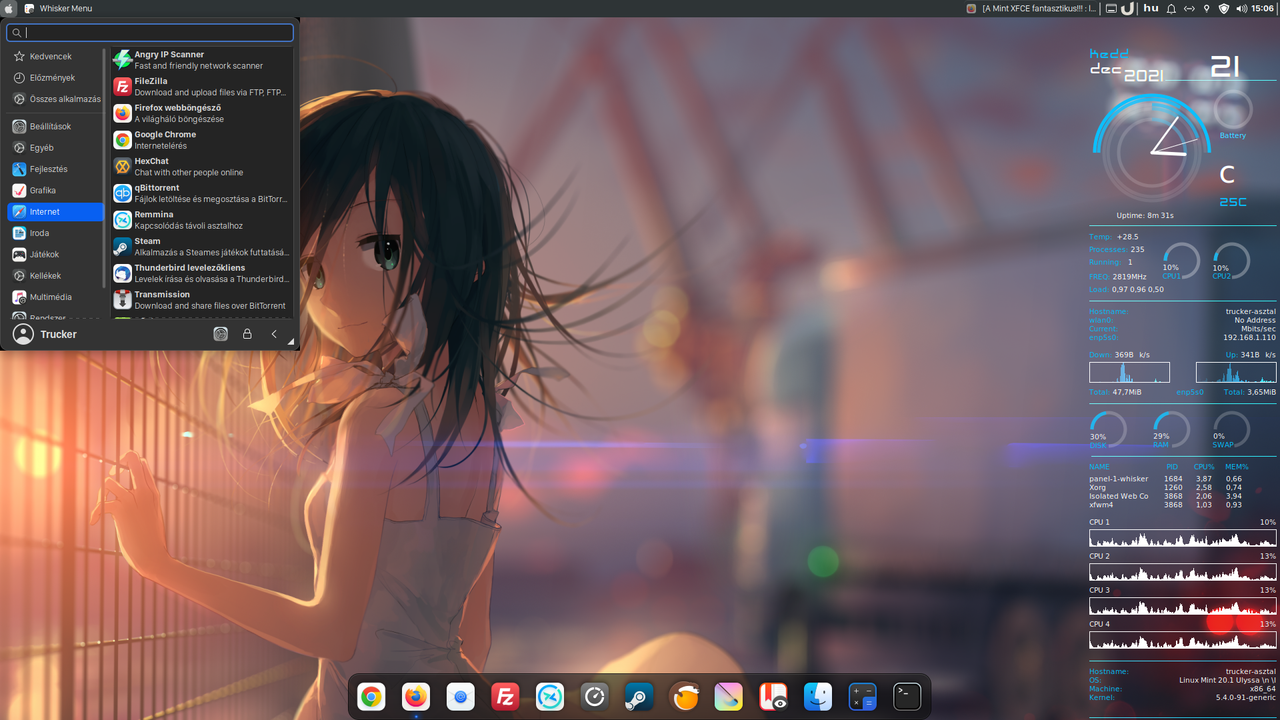Expand the session chevron in the Whisker menu
The width and height of the screenshot is (1280, 720).
tap(274, 333)
